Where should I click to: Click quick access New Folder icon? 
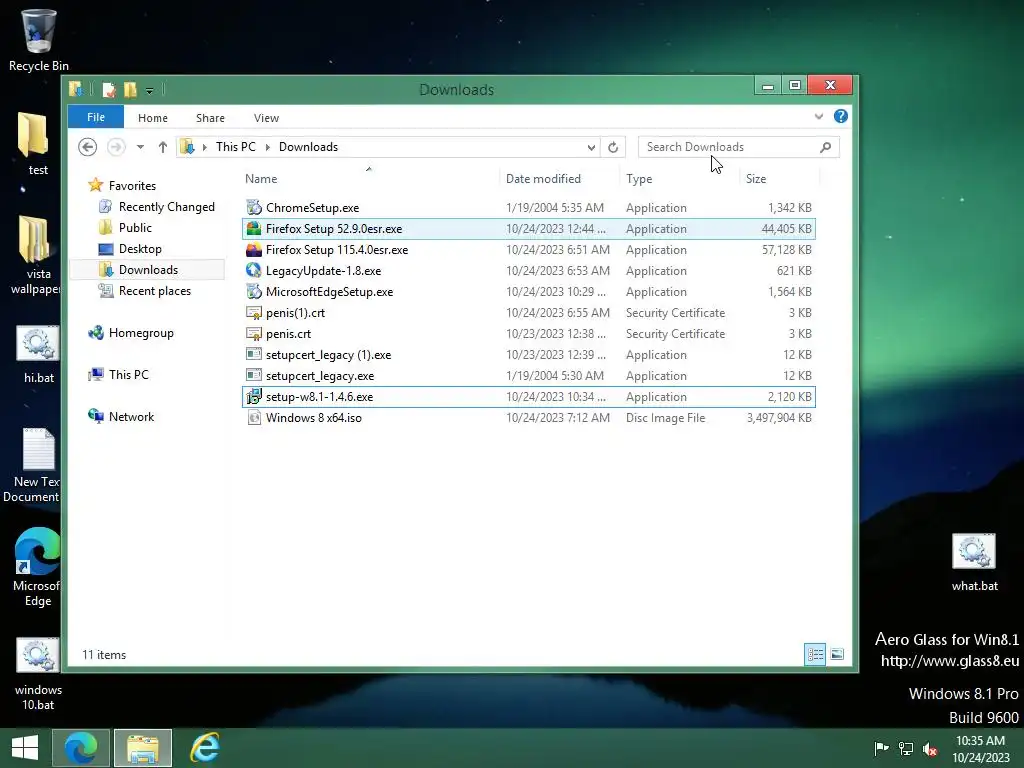(131, 89)
